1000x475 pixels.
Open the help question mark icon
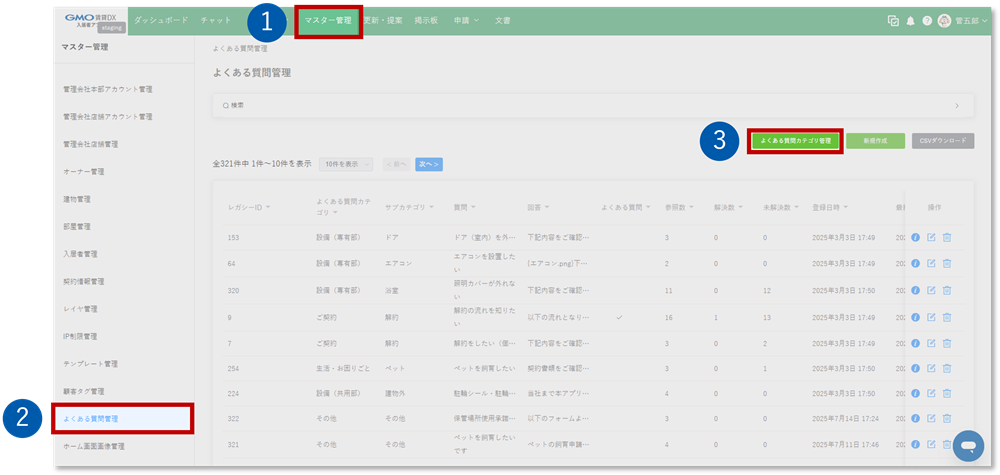[927, 20]
